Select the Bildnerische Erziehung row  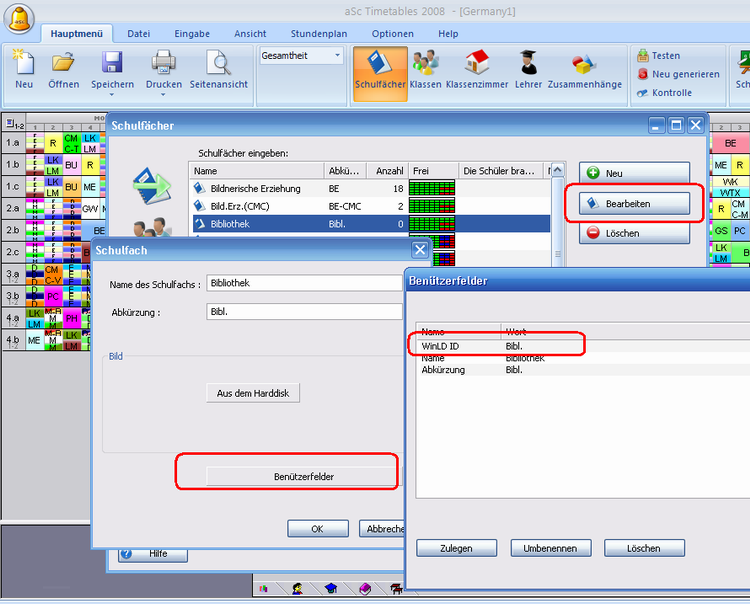371,188
